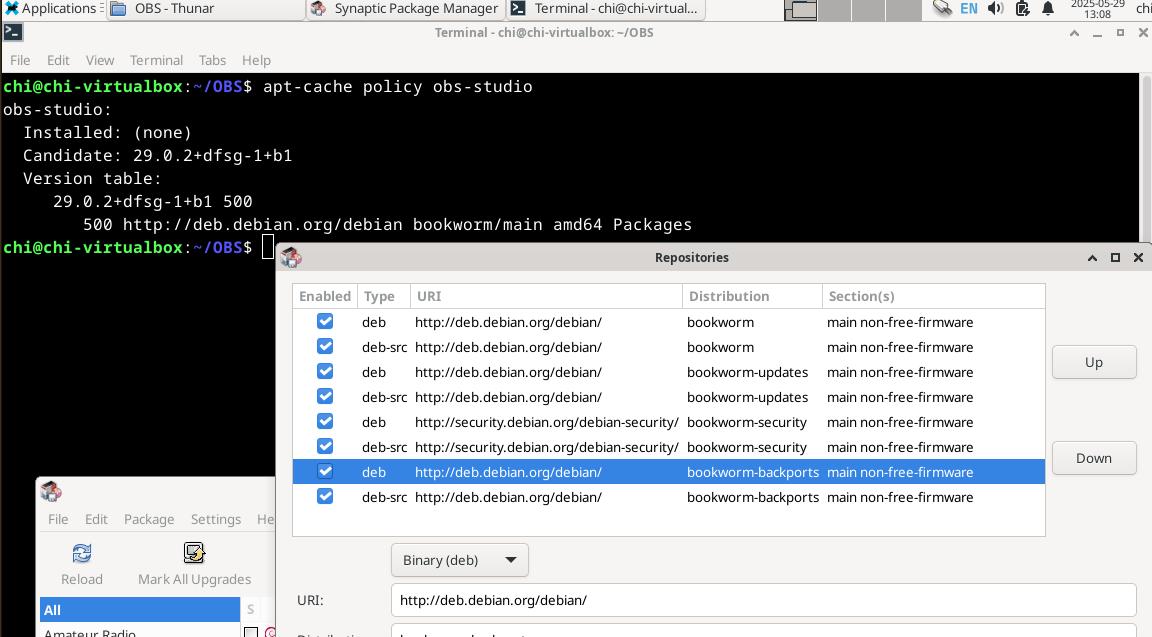
Task: Click the battery power manager tray icon
Action: (x=1022, y=9)
